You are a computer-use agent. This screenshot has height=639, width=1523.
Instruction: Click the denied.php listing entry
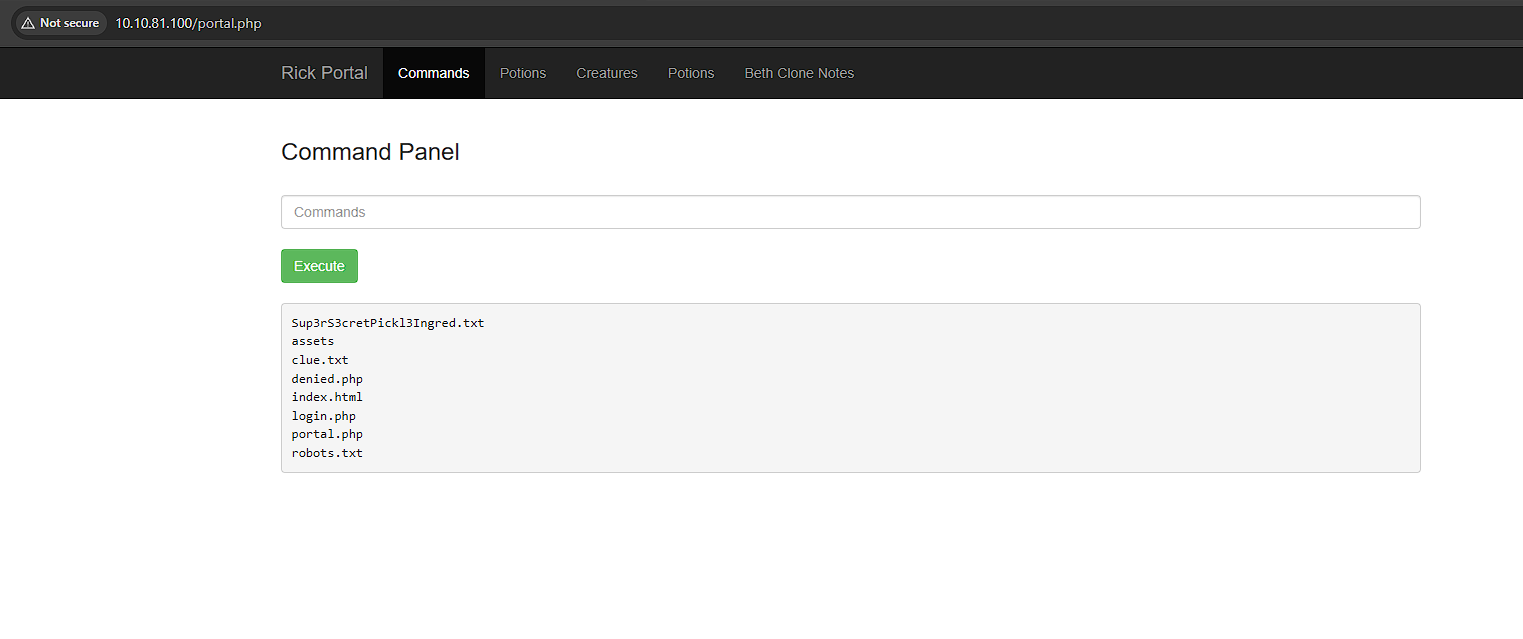[327, 378]
